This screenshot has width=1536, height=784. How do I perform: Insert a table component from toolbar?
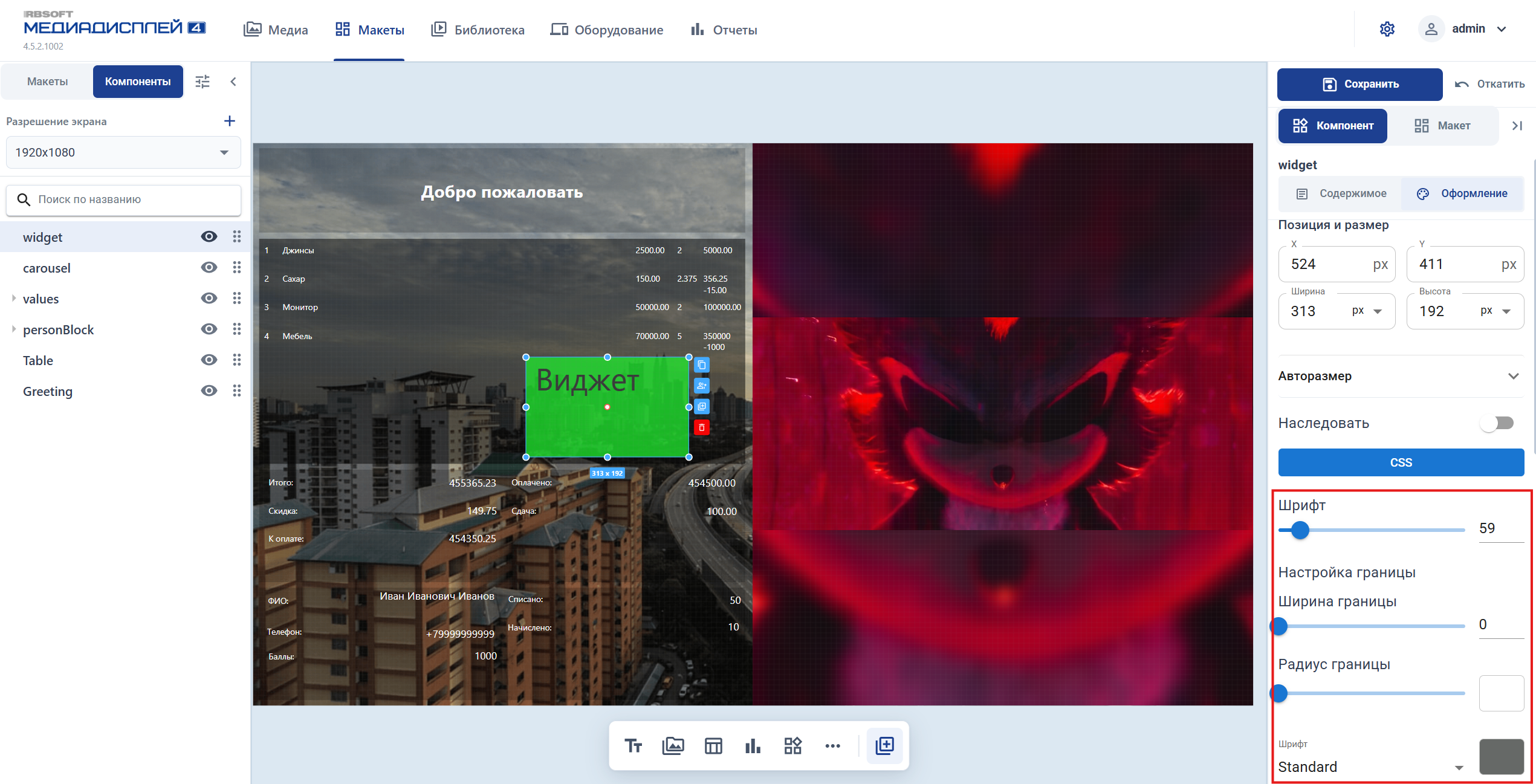pos(713,745)
